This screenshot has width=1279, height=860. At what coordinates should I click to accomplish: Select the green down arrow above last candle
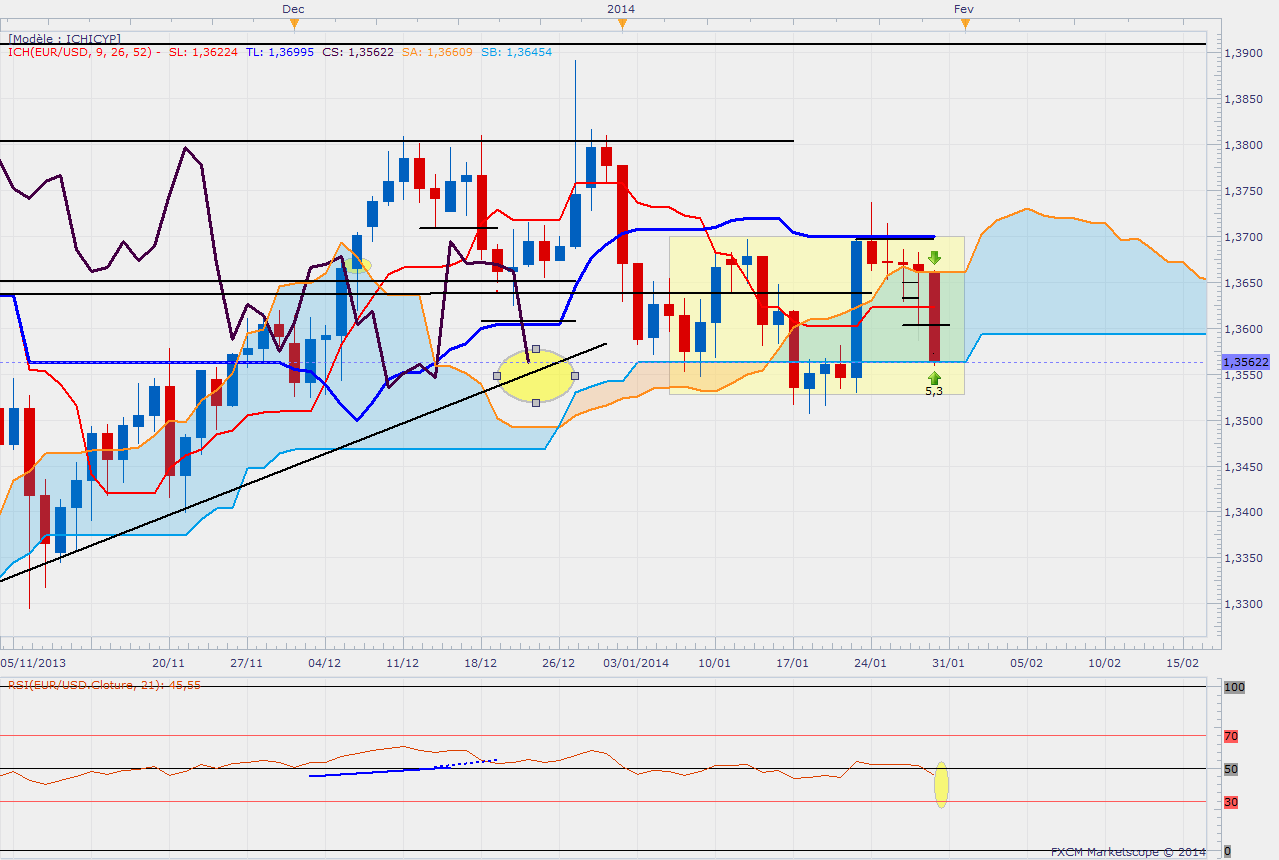click(x=933, y=257)
